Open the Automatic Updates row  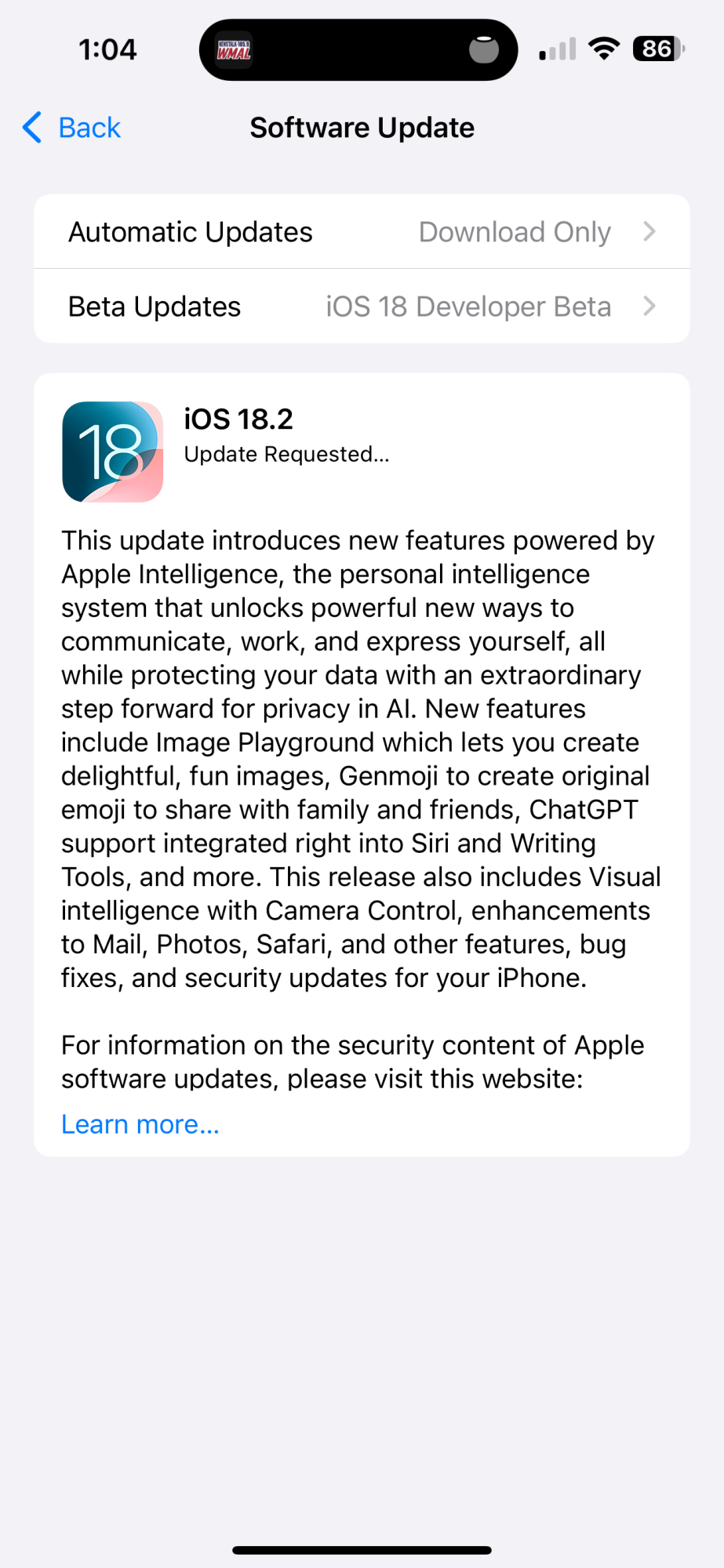click(x=362, y=231)
